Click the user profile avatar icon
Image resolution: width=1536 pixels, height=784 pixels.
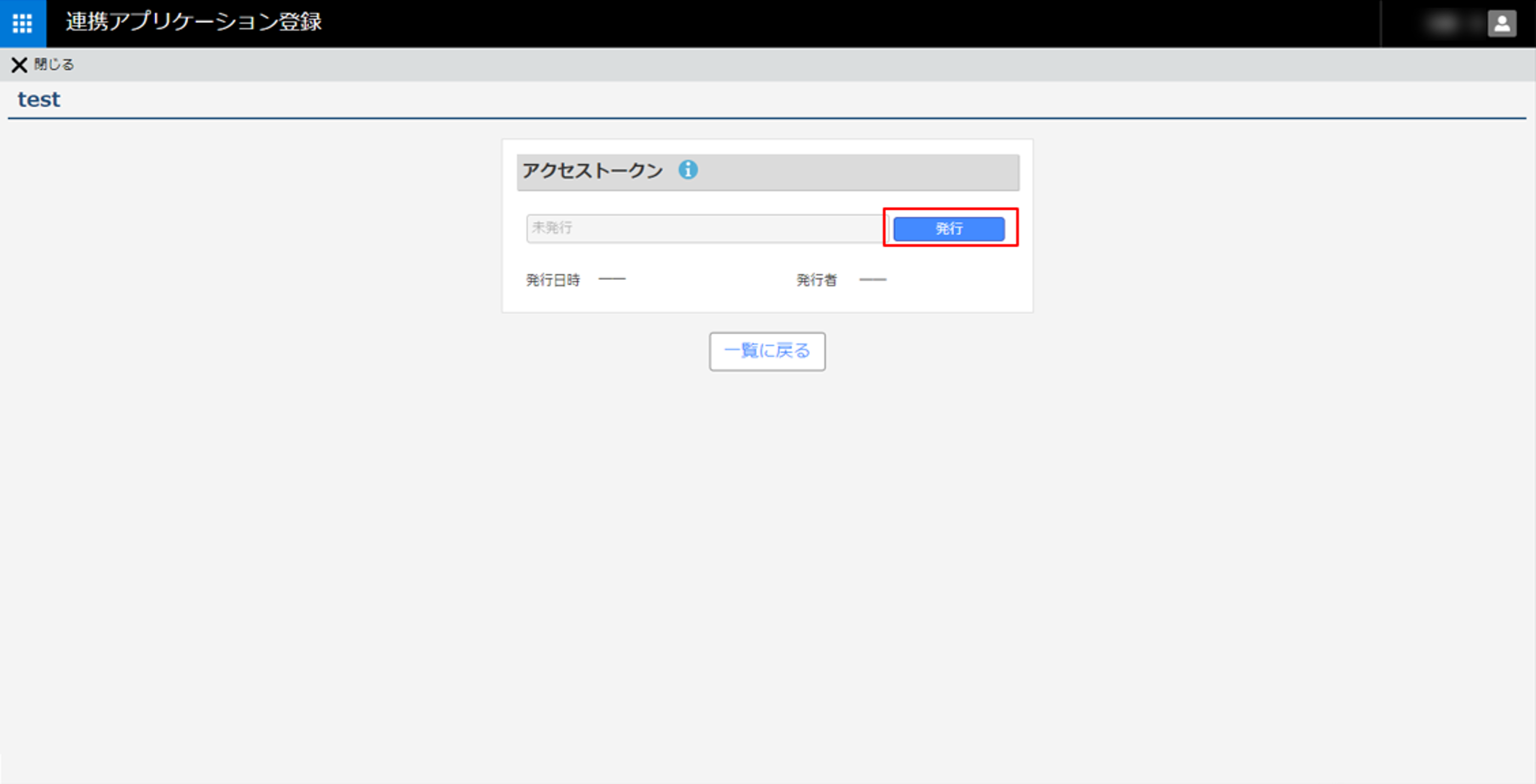[1502, 24]
